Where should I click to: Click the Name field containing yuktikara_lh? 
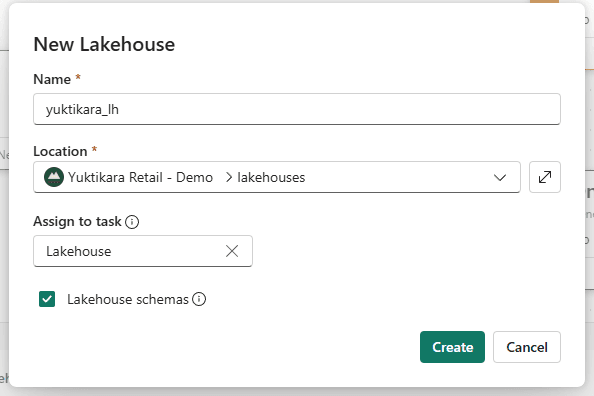(297, 109)
